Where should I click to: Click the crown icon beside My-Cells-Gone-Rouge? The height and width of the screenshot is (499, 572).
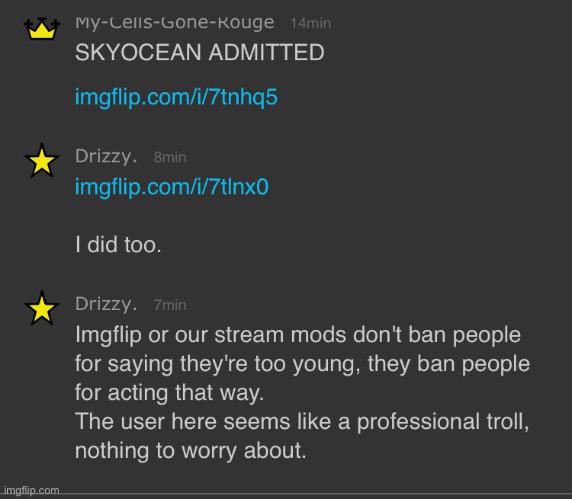coord(42,28)
